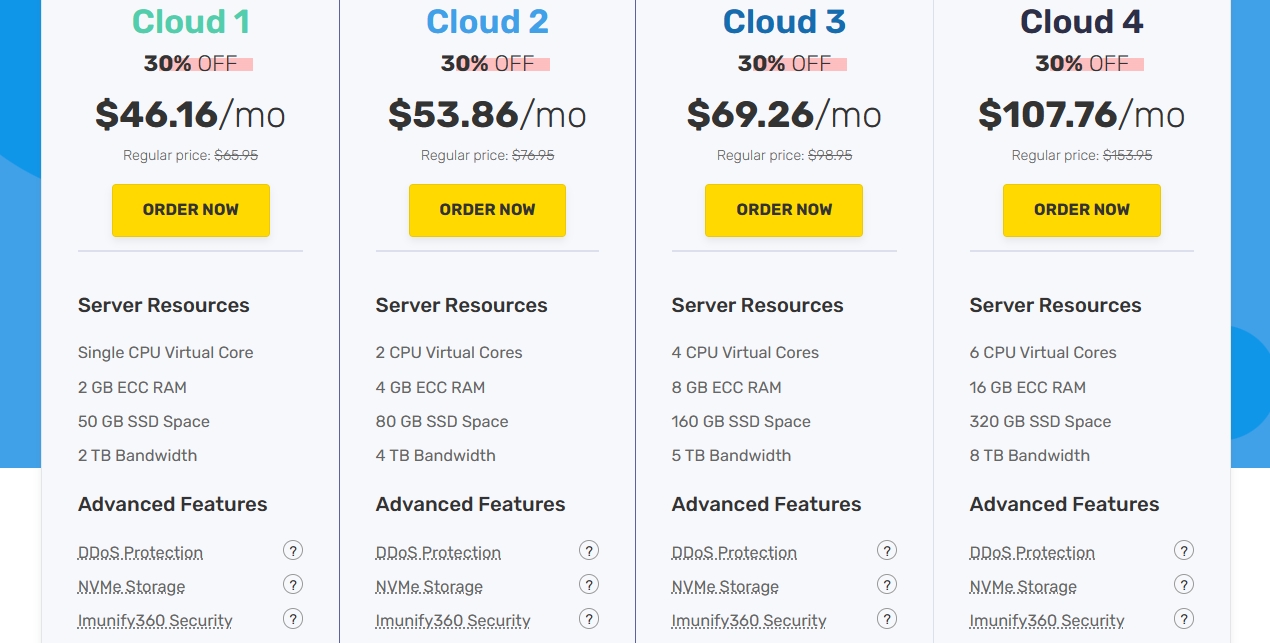This screenshot has width=1270, height=643.
Task: Click help icon for Cloud 3 Imunify360 Security
Action: (886, 618)
